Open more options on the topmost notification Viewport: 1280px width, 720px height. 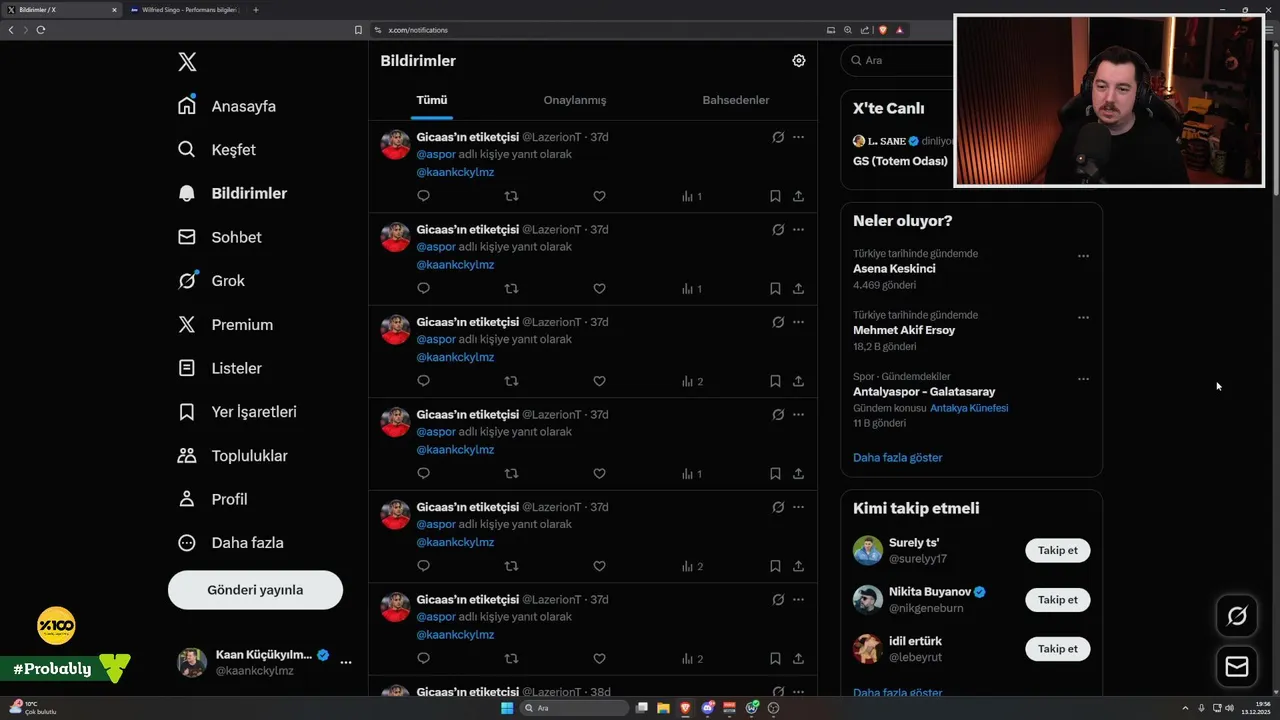[x=798, y=137]
